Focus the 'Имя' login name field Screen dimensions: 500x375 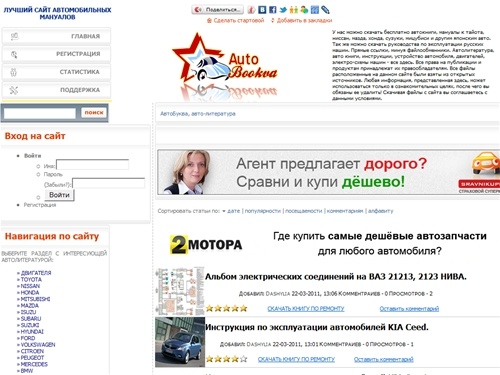coord(93,165)
